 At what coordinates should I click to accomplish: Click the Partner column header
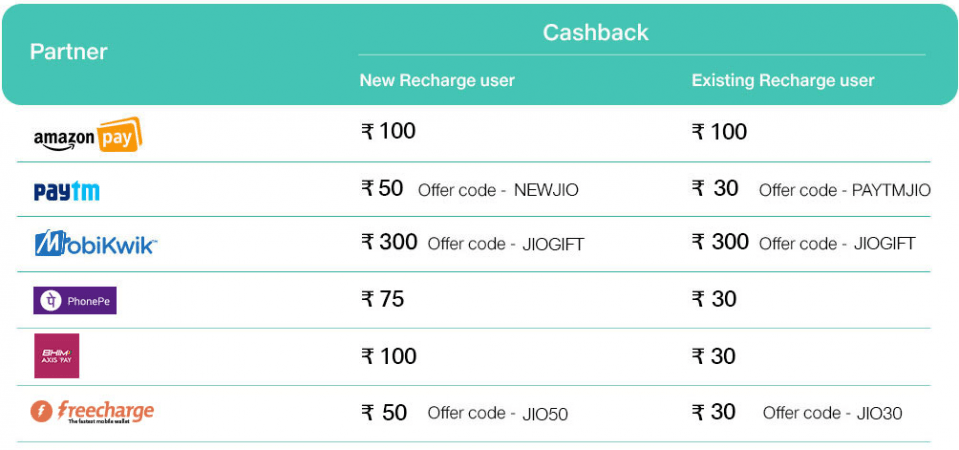tap(69, 52)
